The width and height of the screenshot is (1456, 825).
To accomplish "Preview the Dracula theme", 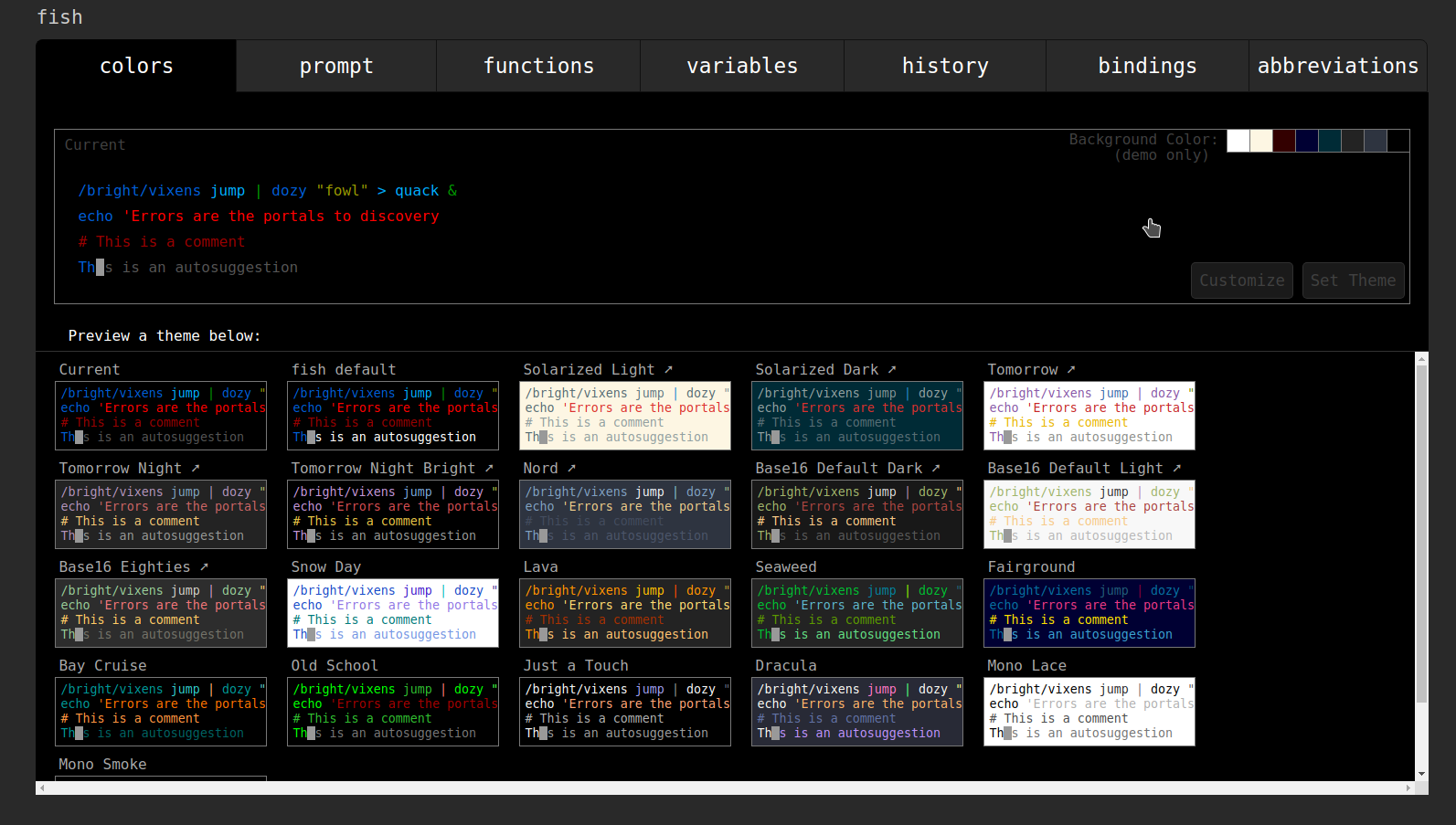I will 857,712.
